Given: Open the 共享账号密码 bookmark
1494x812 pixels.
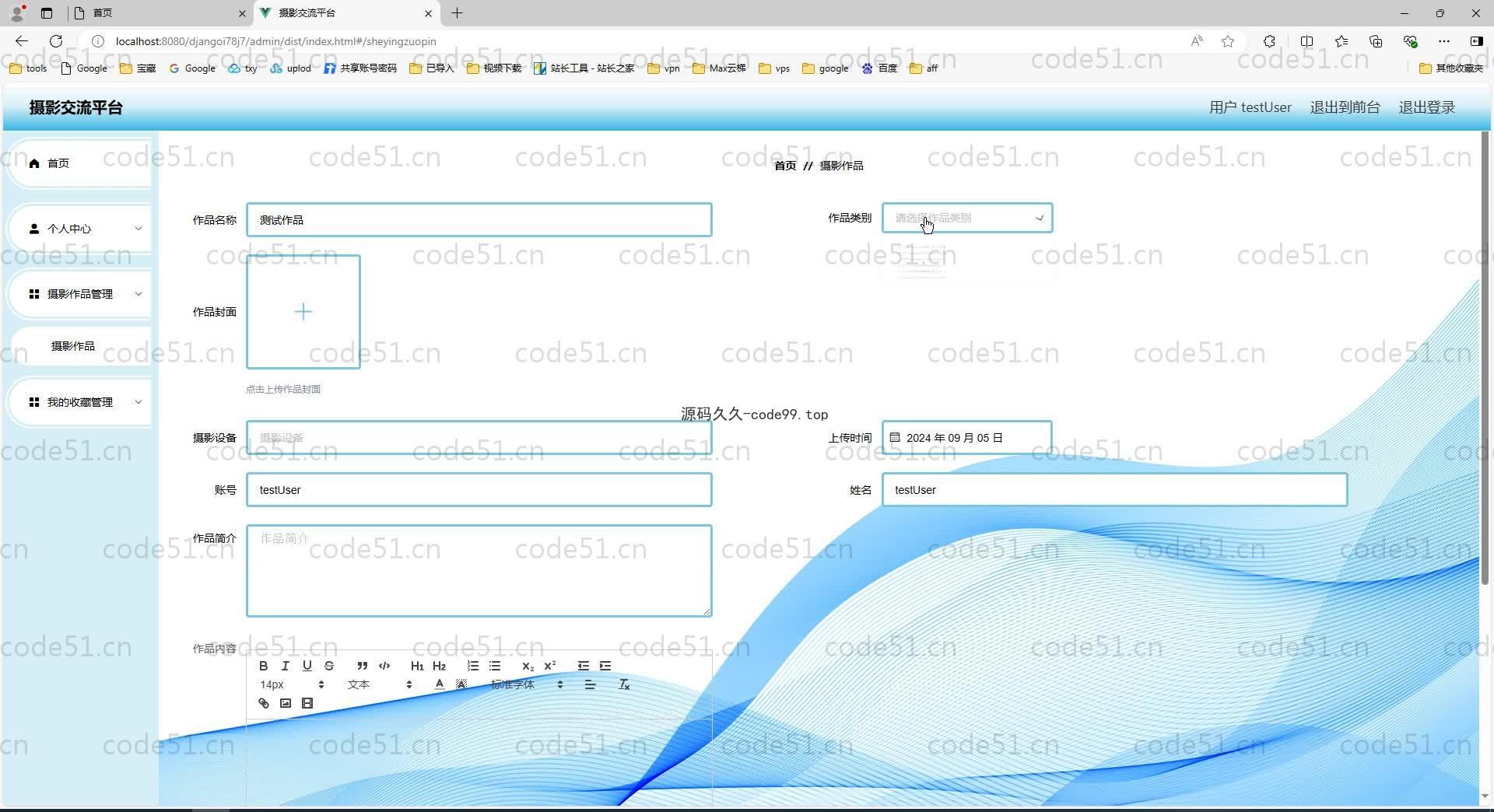Looking at the screenshot, I should click(360, 68).
